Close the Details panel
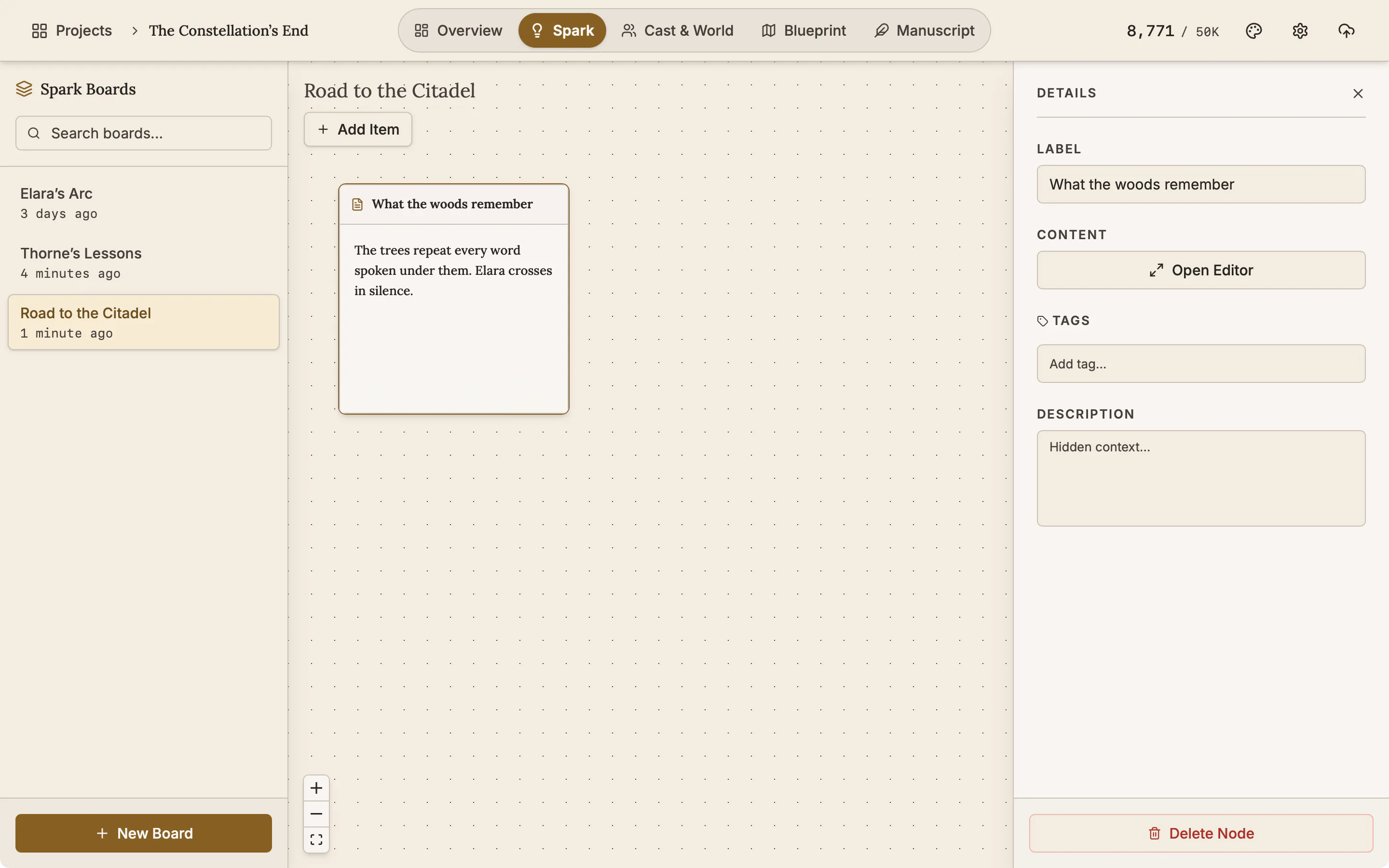Image resolution: width=1389 pixels, height=868 pixels. pyautogui.click(x=1358, y=94)
